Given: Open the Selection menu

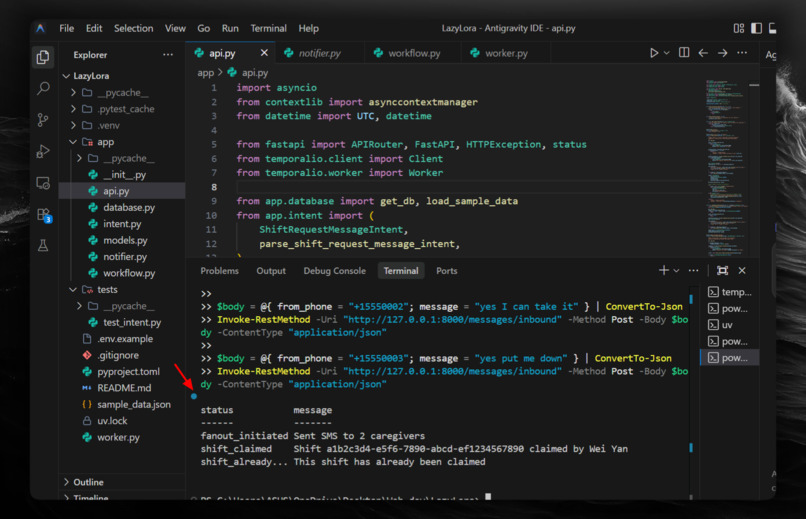Looking at the screenshot, I should point(134,28).
